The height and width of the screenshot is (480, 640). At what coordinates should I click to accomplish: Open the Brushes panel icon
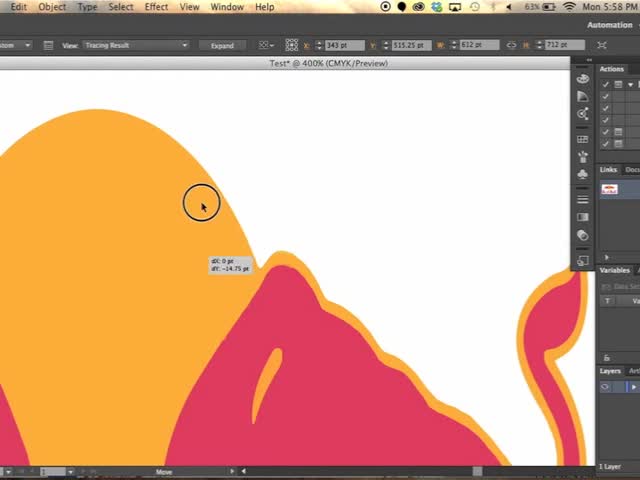click(x=583, y=157)
